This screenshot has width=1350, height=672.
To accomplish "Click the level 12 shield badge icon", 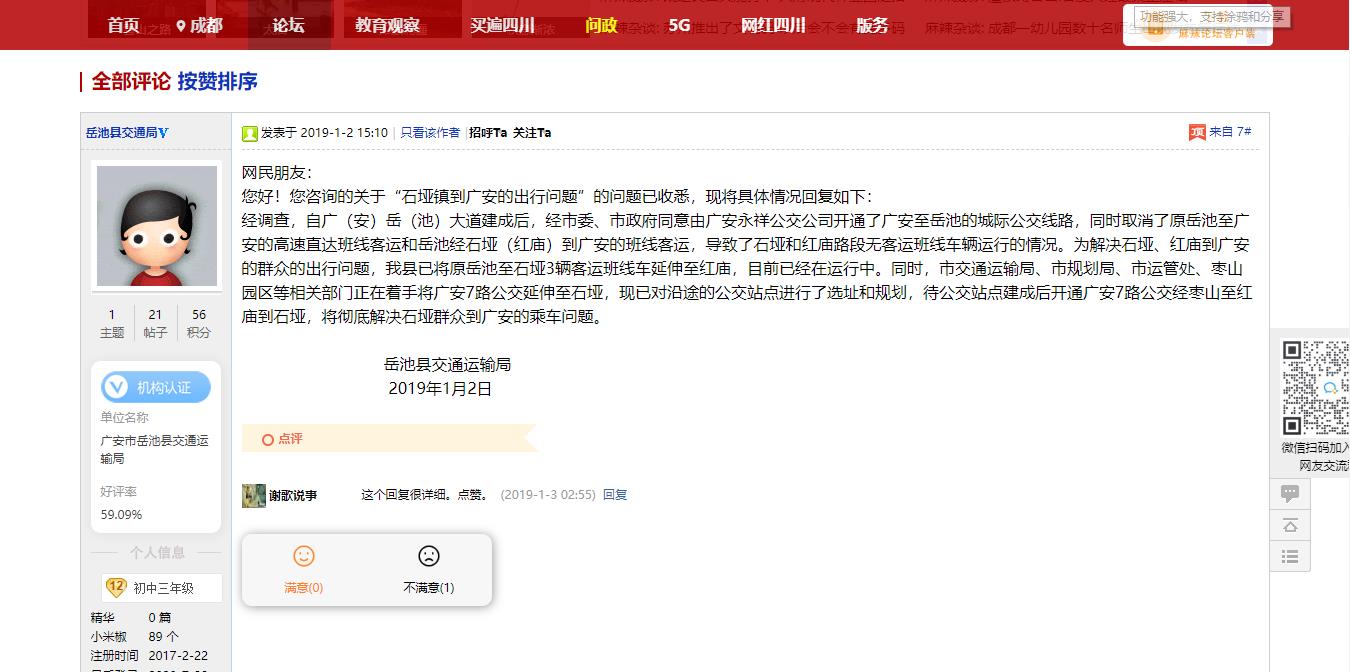I will [116, 587].
